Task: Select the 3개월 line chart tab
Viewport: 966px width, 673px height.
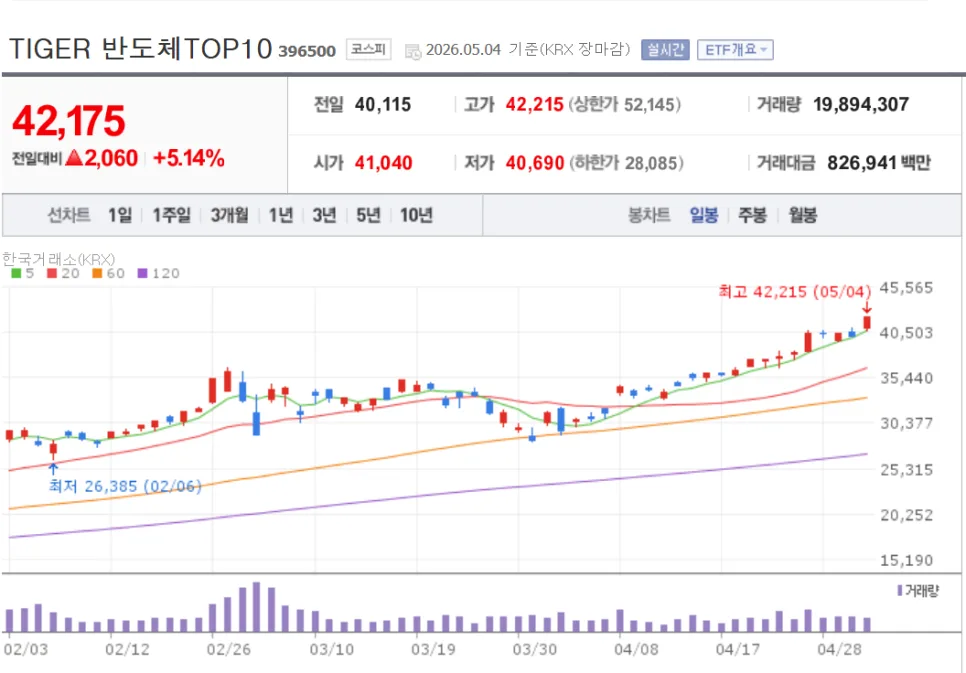Action: 229,215
